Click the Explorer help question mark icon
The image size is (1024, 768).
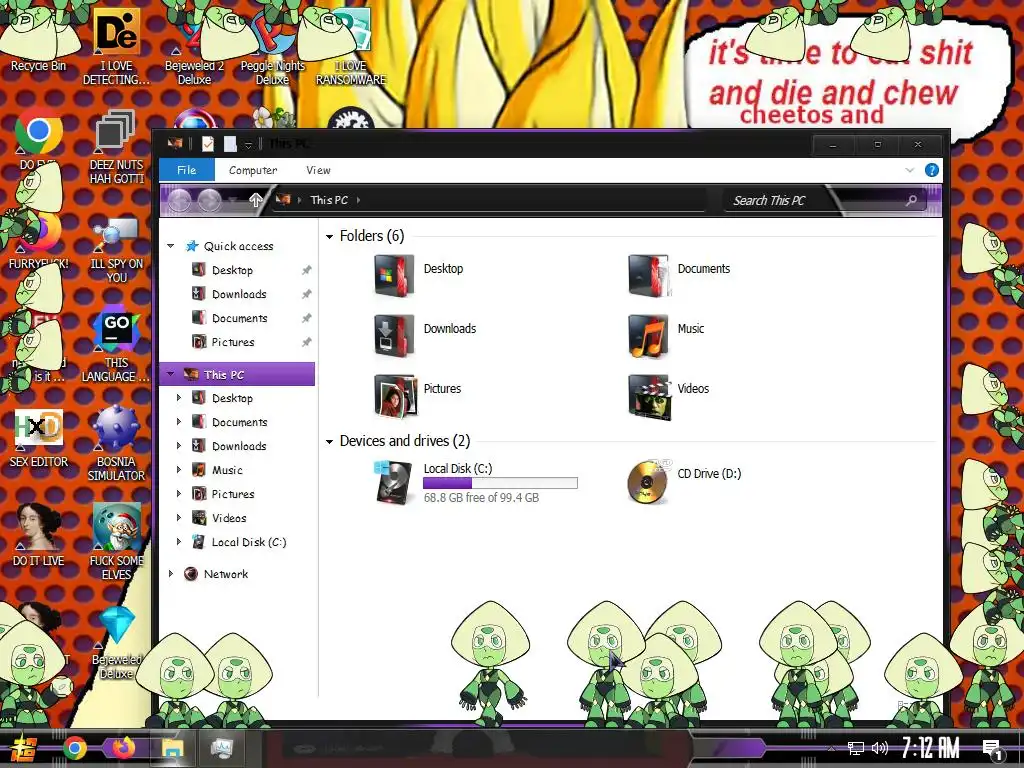(931, 170)
